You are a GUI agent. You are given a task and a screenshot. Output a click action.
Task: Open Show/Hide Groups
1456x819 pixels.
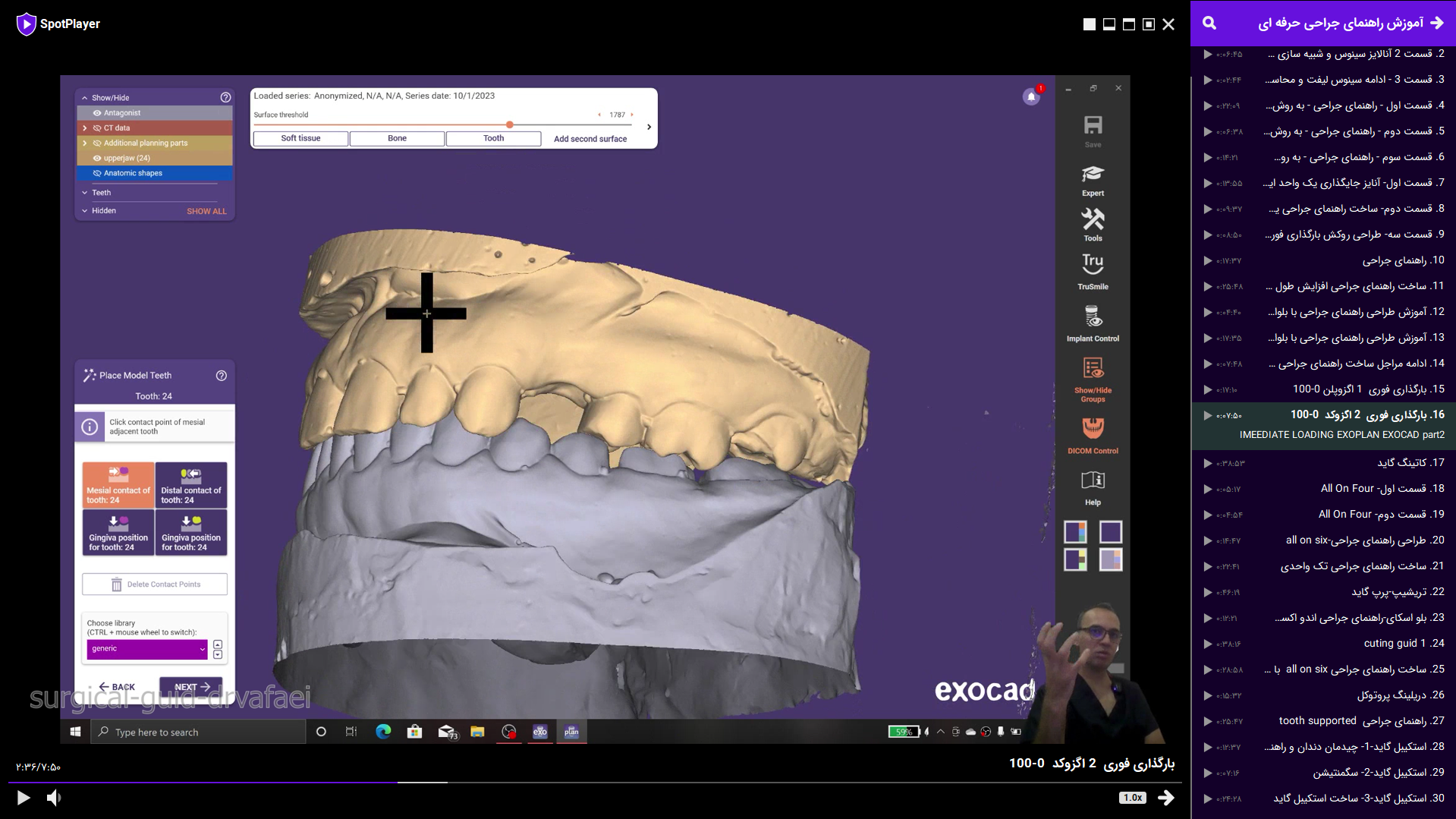click(x=1093, y=379)
